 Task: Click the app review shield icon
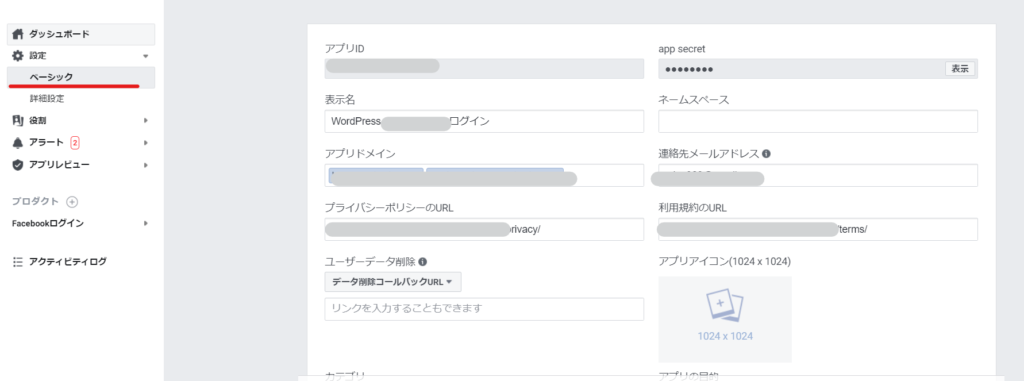18,165
